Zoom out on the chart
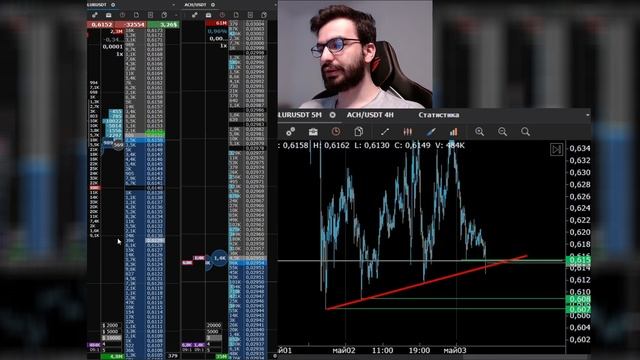The height and width of the screenshot is (360, 640). click(502, 131)
